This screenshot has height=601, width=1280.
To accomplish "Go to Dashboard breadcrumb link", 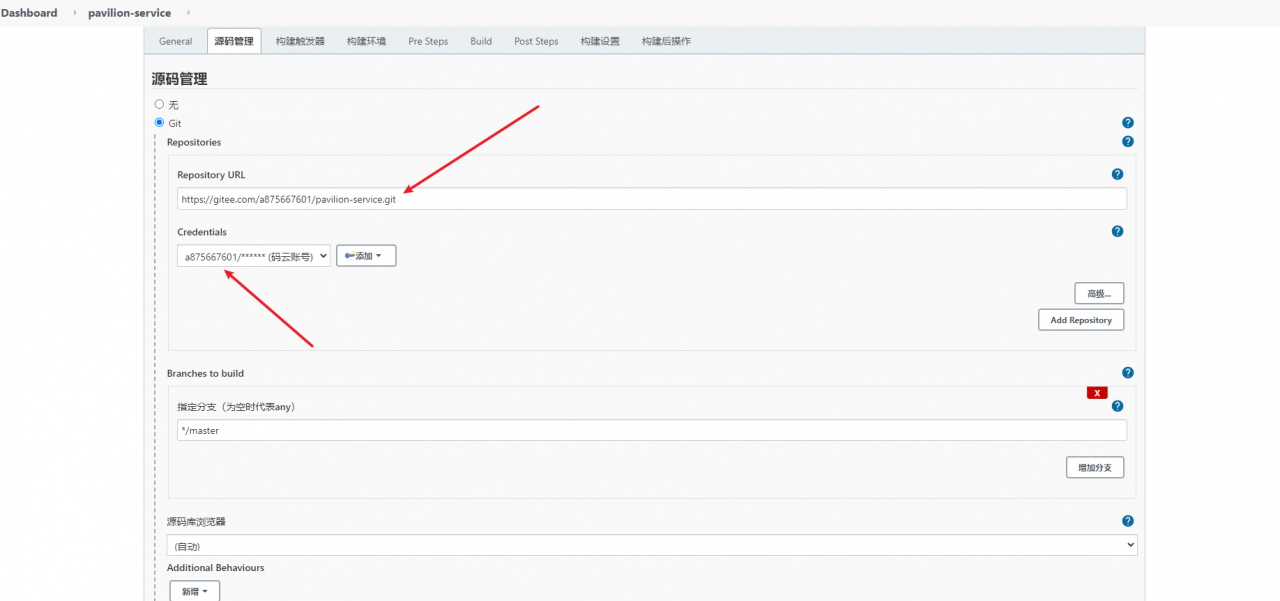I will coord(29,13).
